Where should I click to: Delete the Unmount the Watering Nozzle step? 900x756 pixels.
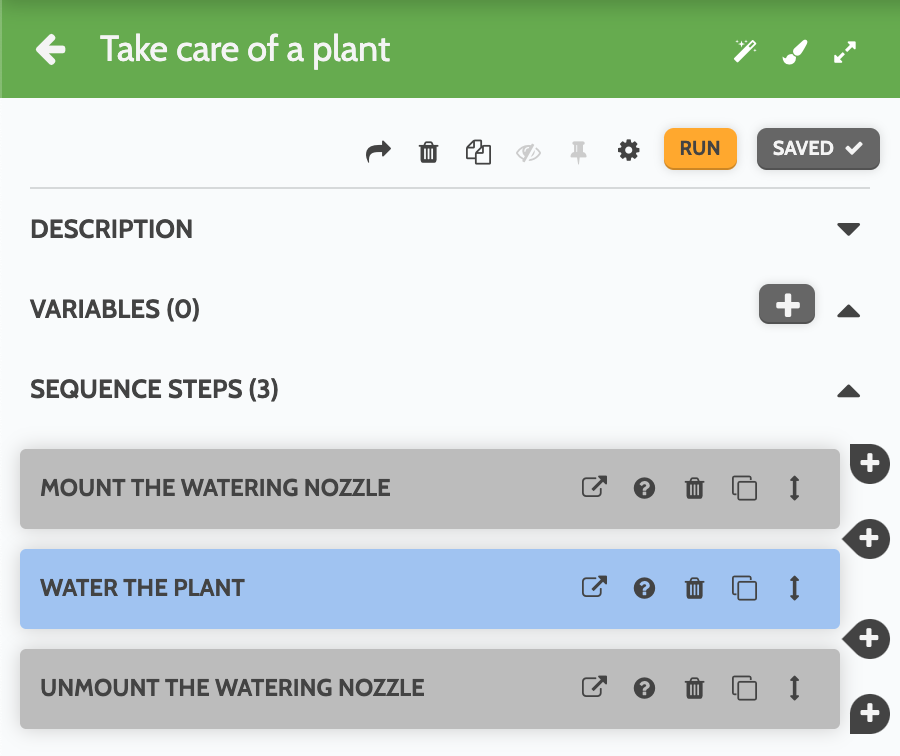tap(694, 688)
